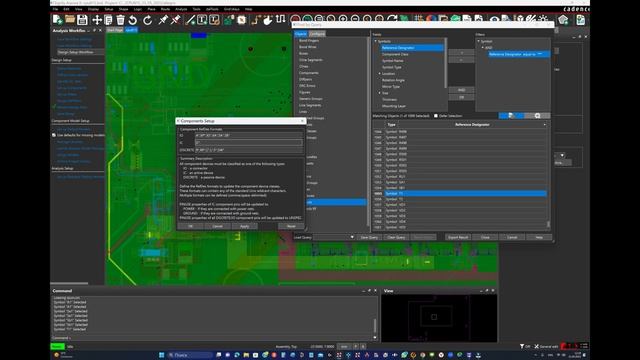Open the Used Query dropdown
The width and height of the screenshot is (640, 360).
click(x=334, y=237)
